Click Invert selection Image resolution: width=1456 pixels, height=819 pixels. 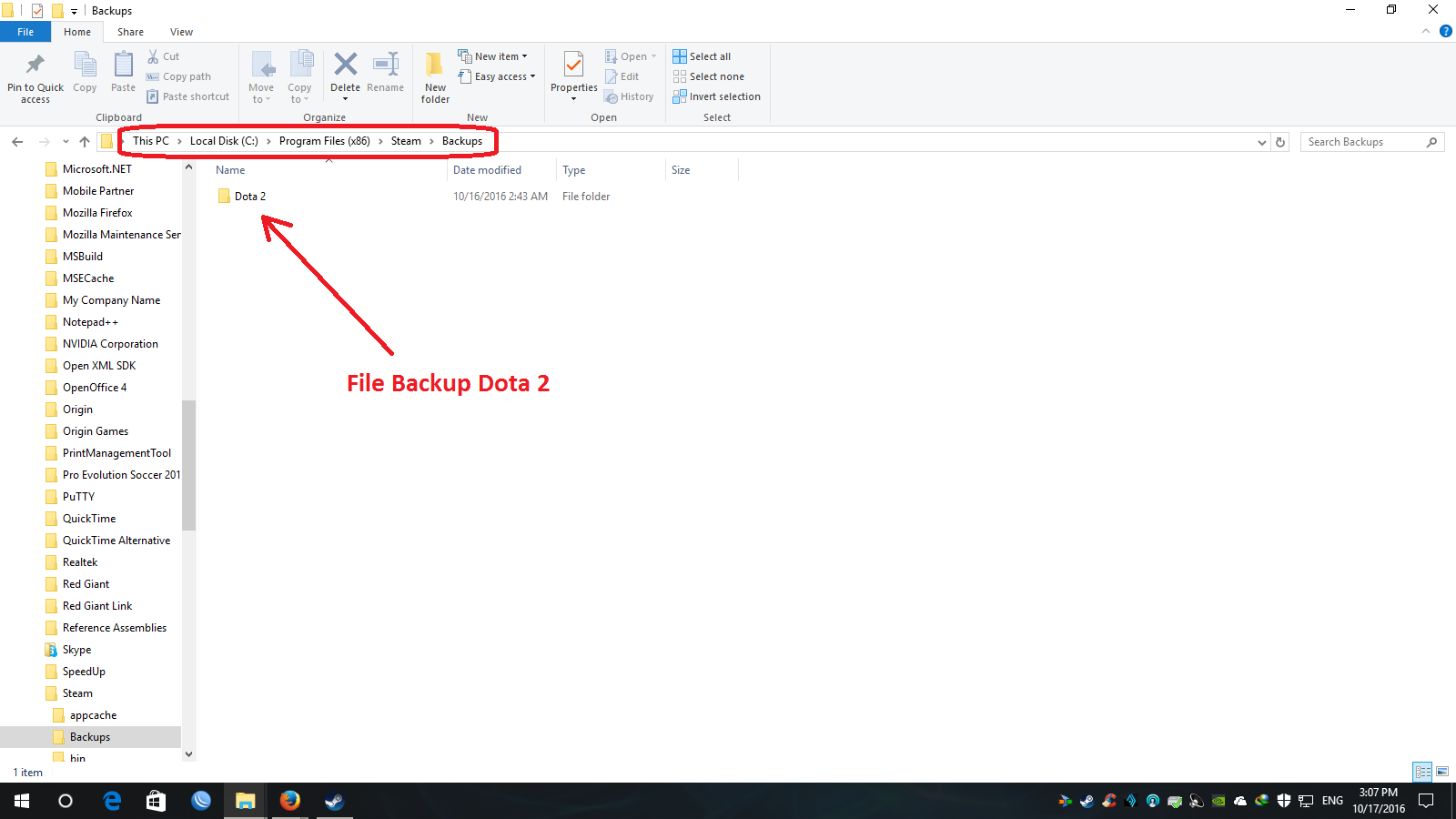[x=716, y=96]
